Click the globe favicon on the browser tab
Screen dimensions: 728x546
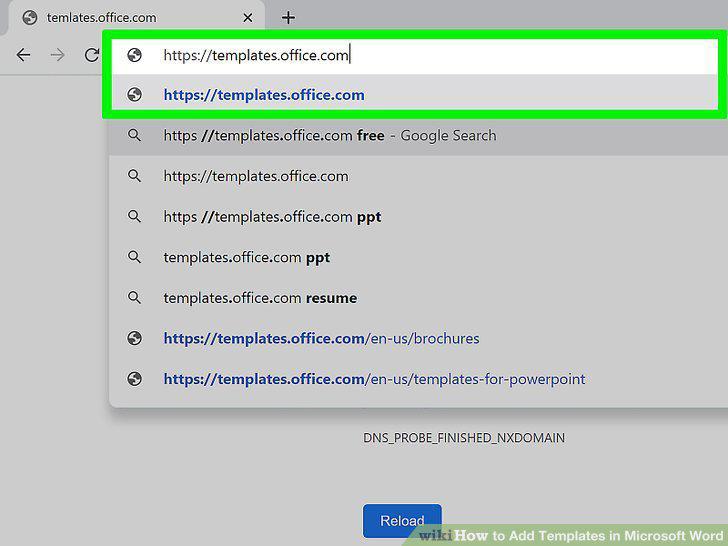coord(30,18)
